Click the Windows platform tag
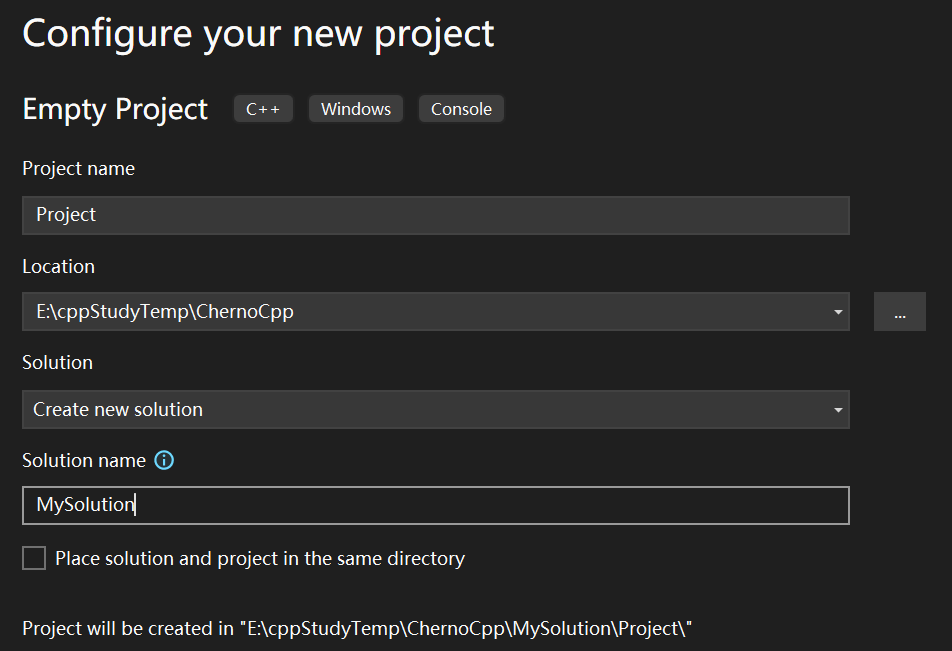 [356, 109]
